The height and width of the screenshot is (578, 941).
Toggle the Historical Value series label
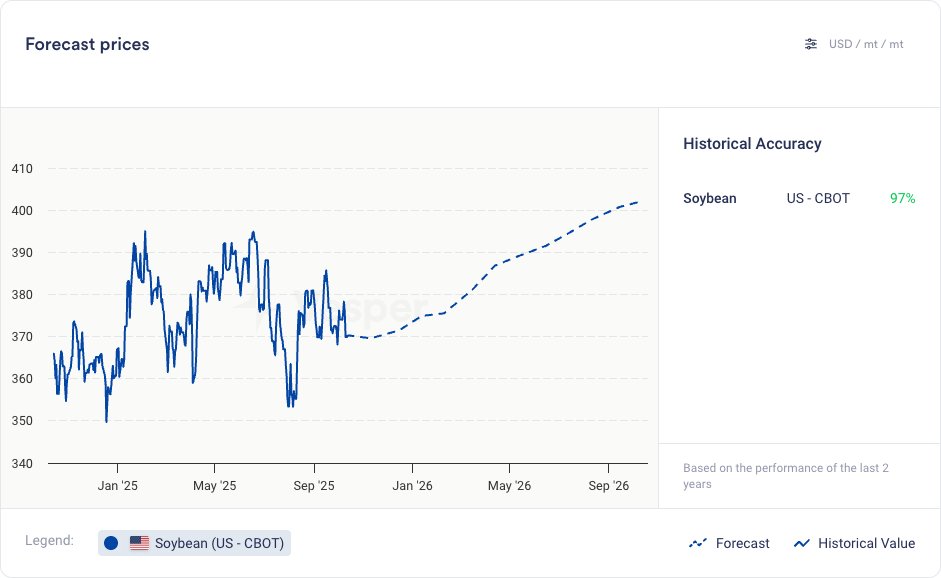[x=866, y=543]
